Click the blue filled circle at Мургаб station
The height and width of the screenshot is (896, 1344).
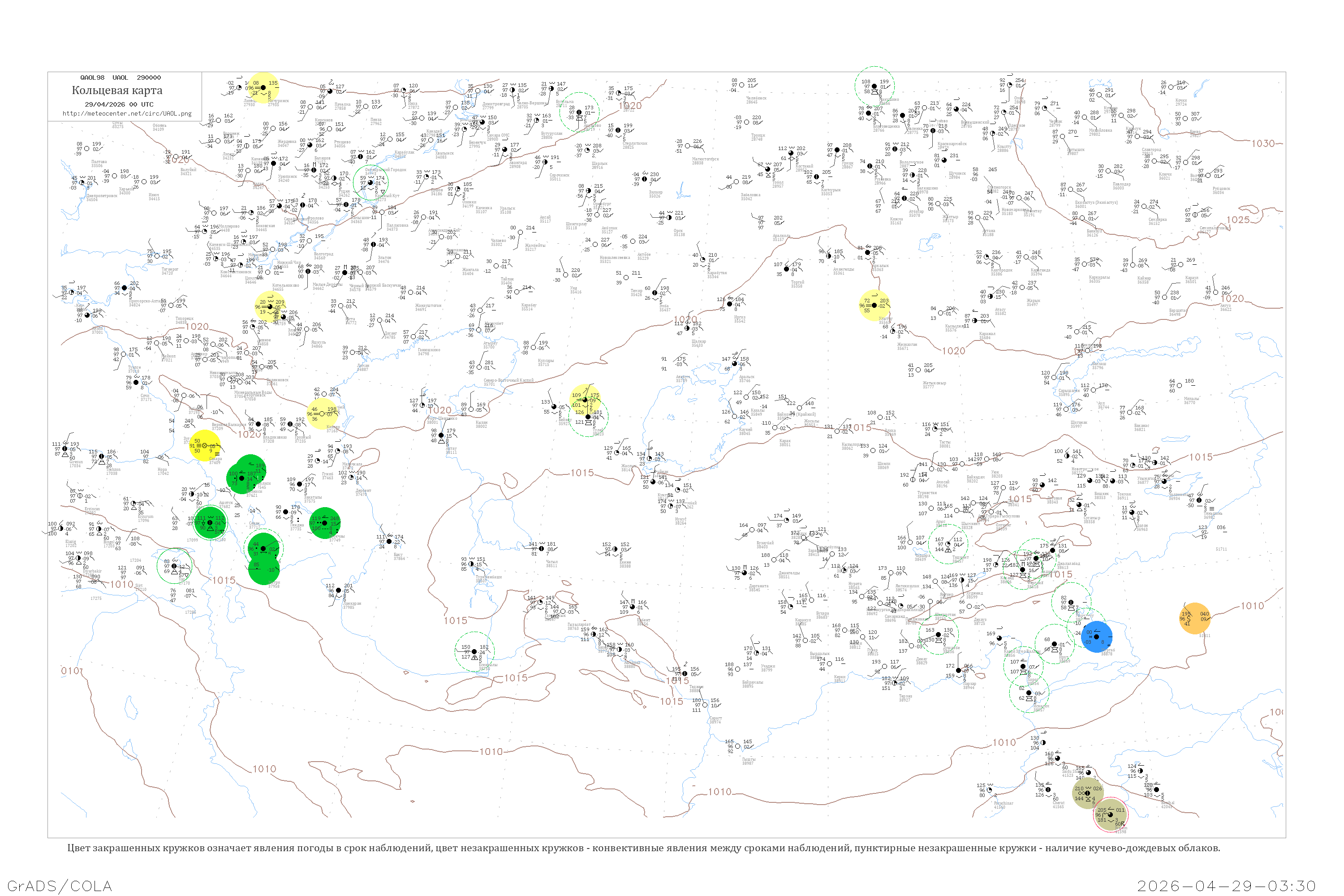[1097, 637]
